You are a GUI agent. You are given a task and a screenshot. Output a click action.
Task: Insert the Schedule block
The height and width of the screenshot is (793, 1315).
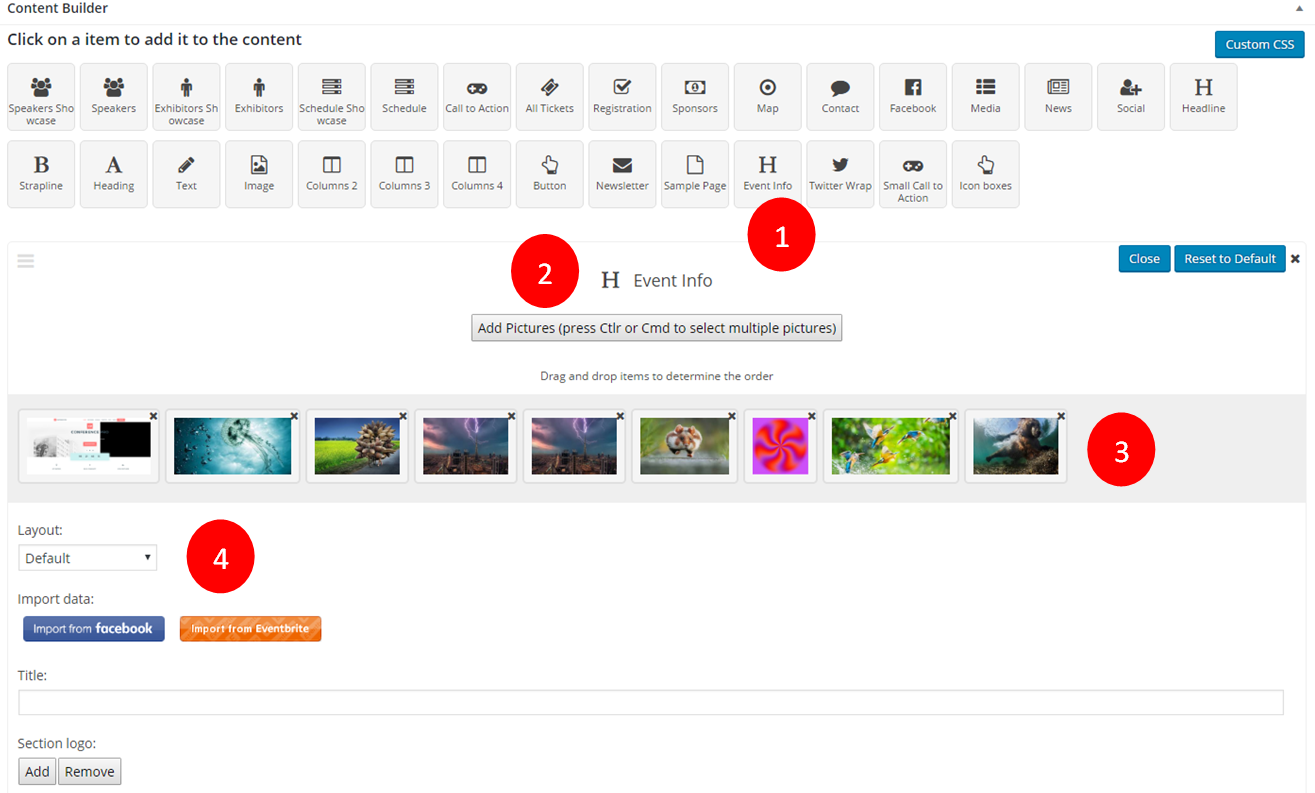(x=404, y=97)
